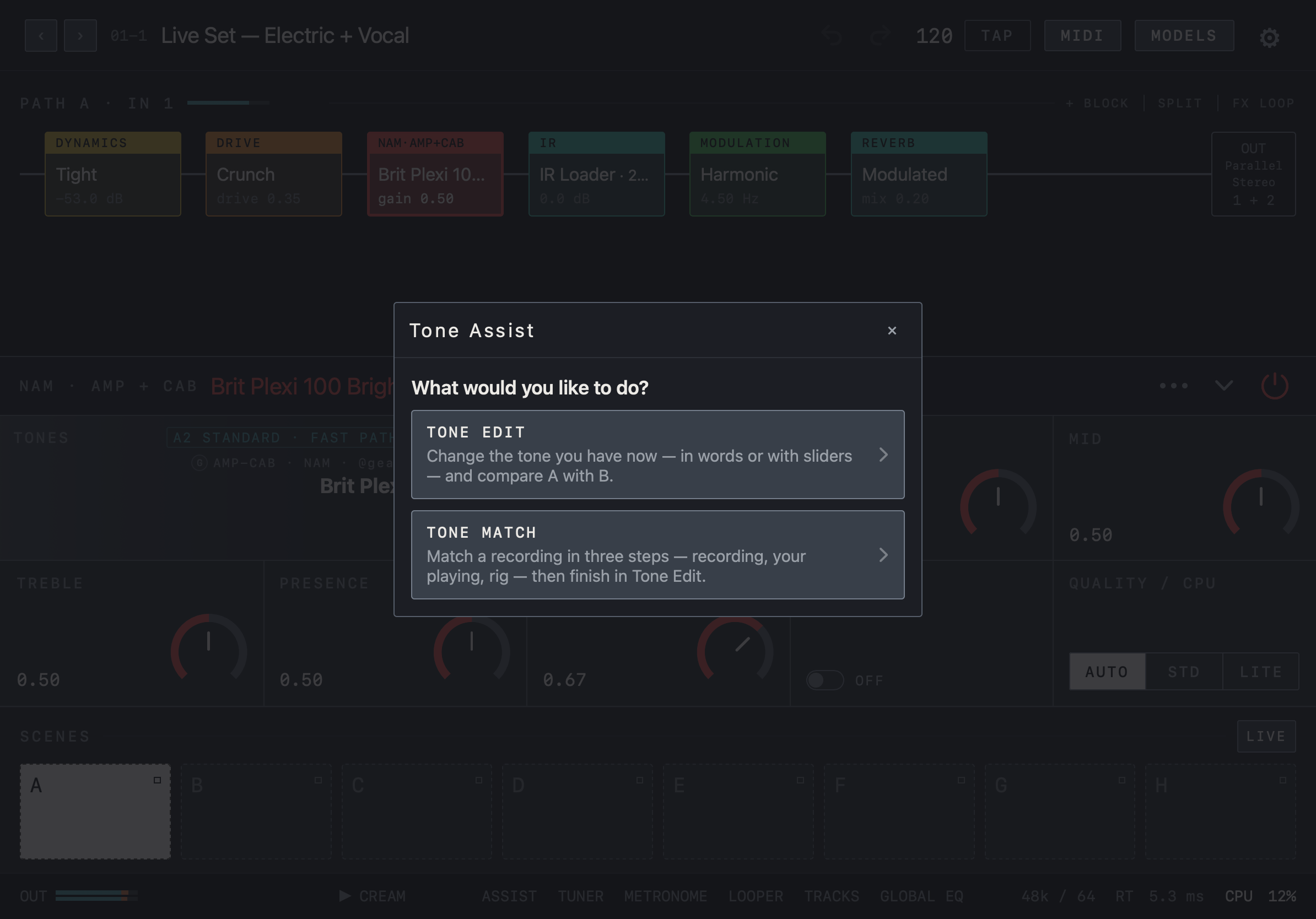Select the Modulation Harmonic block
The image size is (1316, 919).
[x=758, y=174]
